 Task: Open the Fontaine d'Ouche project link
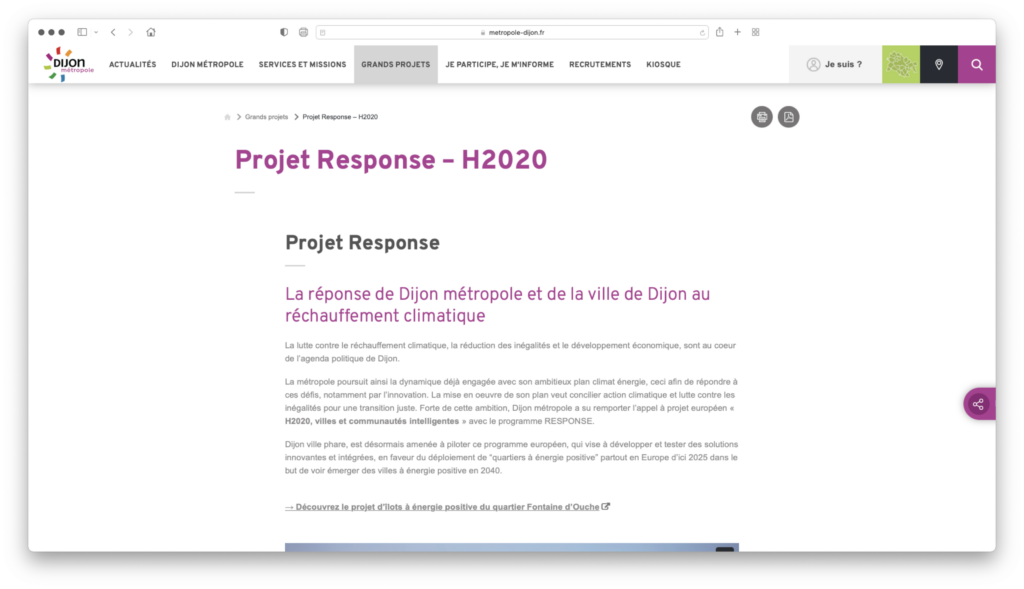[442, 507]
